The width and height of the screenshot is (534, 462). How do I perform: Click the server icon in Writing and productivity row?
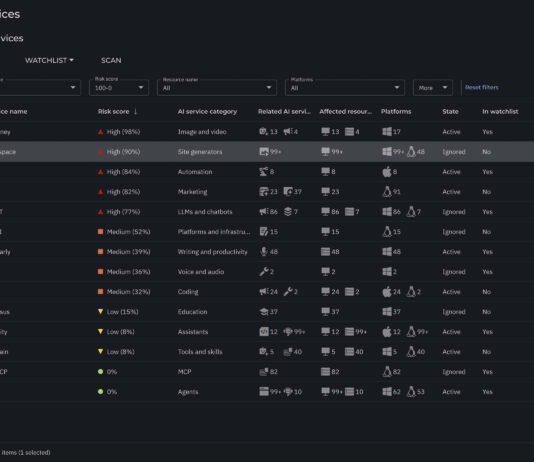pyautogui.click(x=325, y=252)
